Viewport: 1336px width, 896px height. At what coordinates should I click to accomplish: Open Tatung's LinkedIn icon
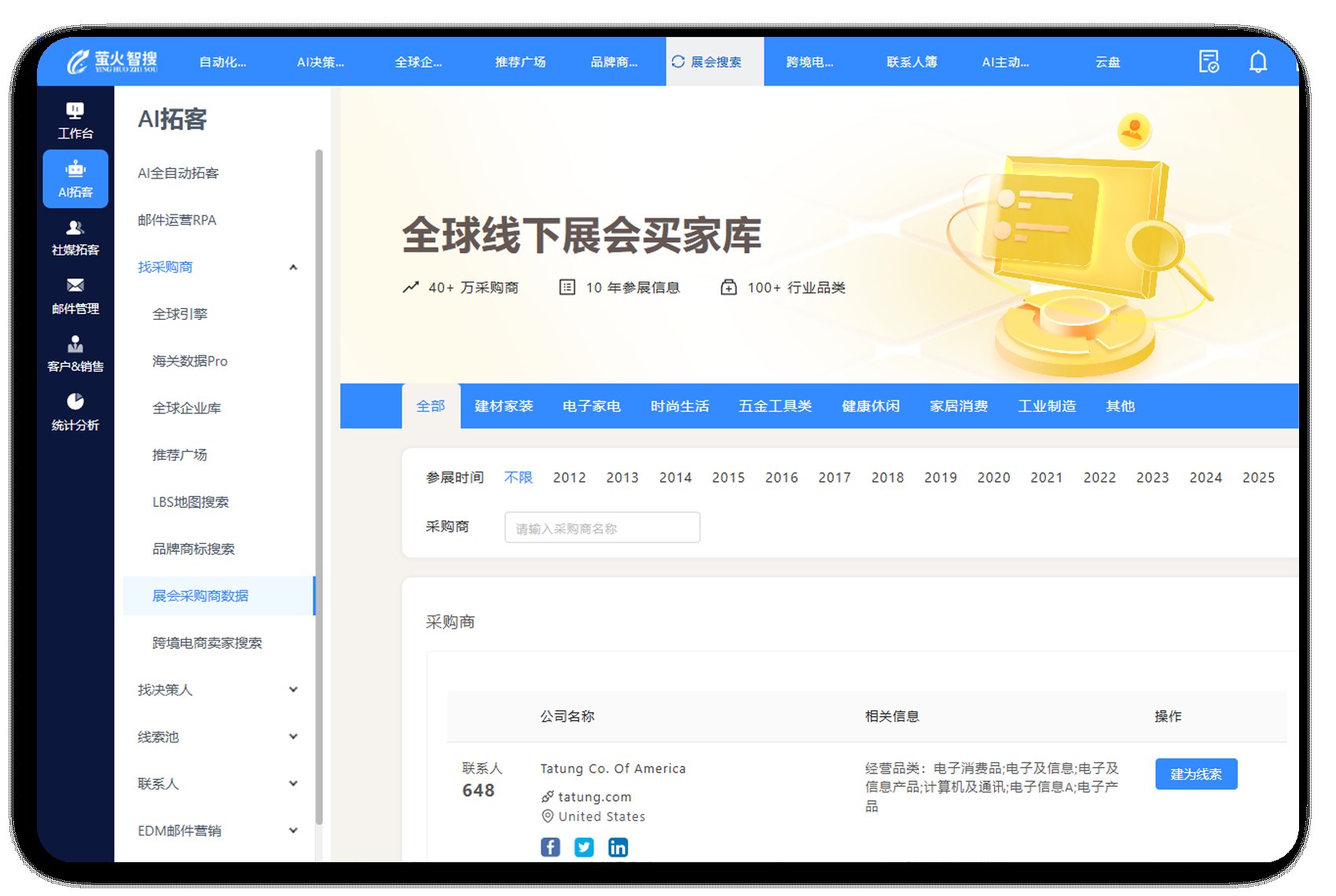(618, 846)
